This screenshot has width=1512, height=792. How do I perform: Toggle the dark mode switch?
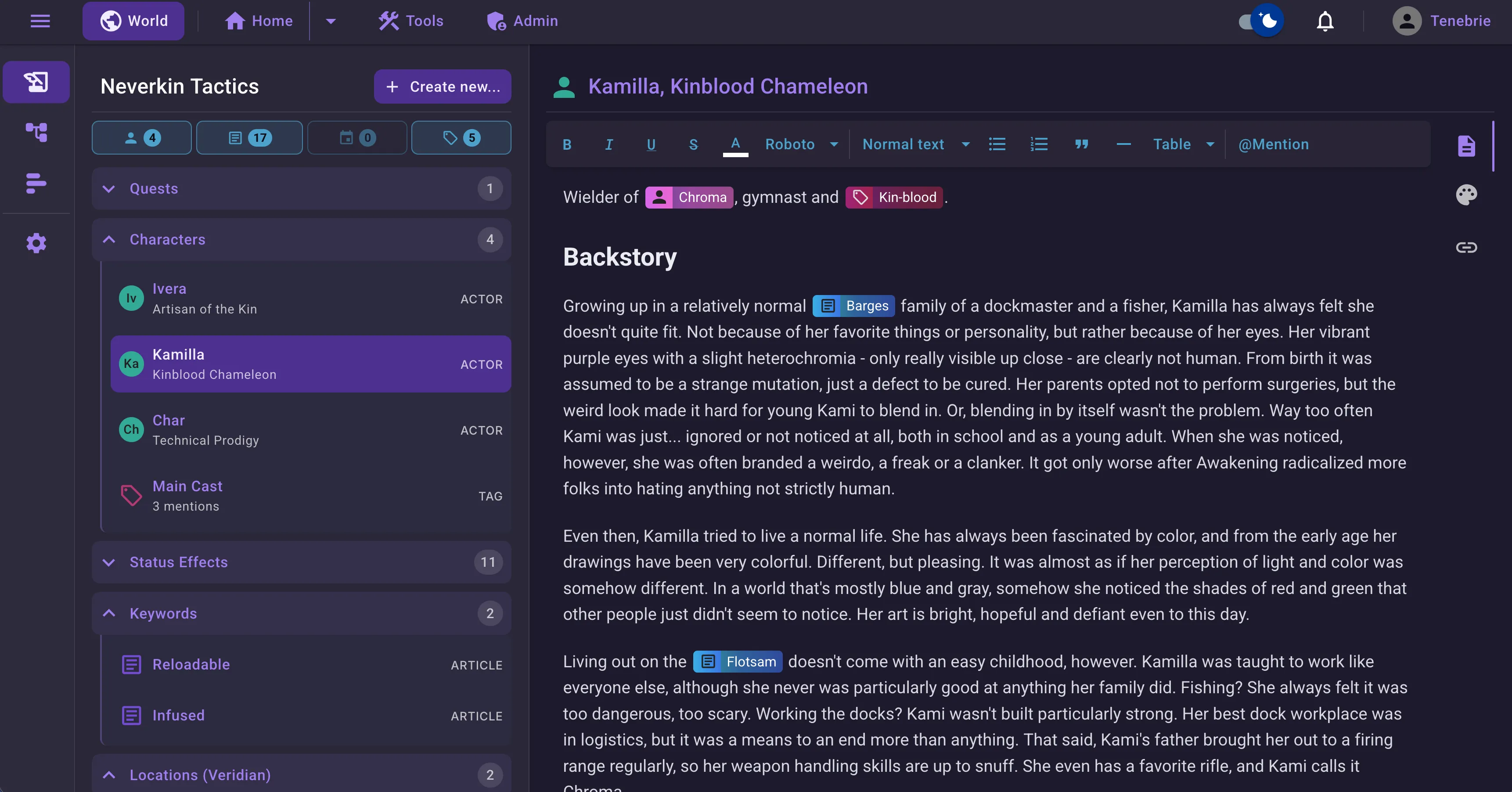click(x=1261, y=21)
